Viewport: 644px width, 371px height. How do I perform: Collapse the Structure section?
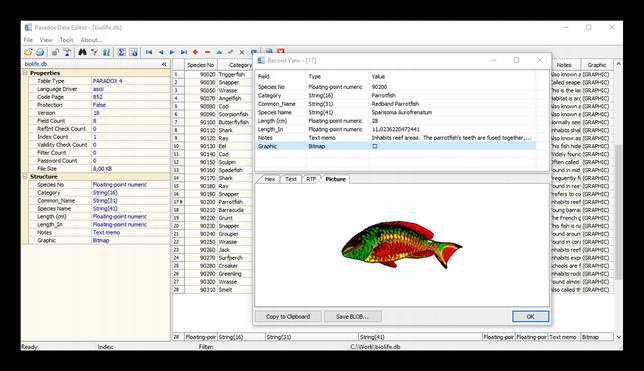coord(25,176)
